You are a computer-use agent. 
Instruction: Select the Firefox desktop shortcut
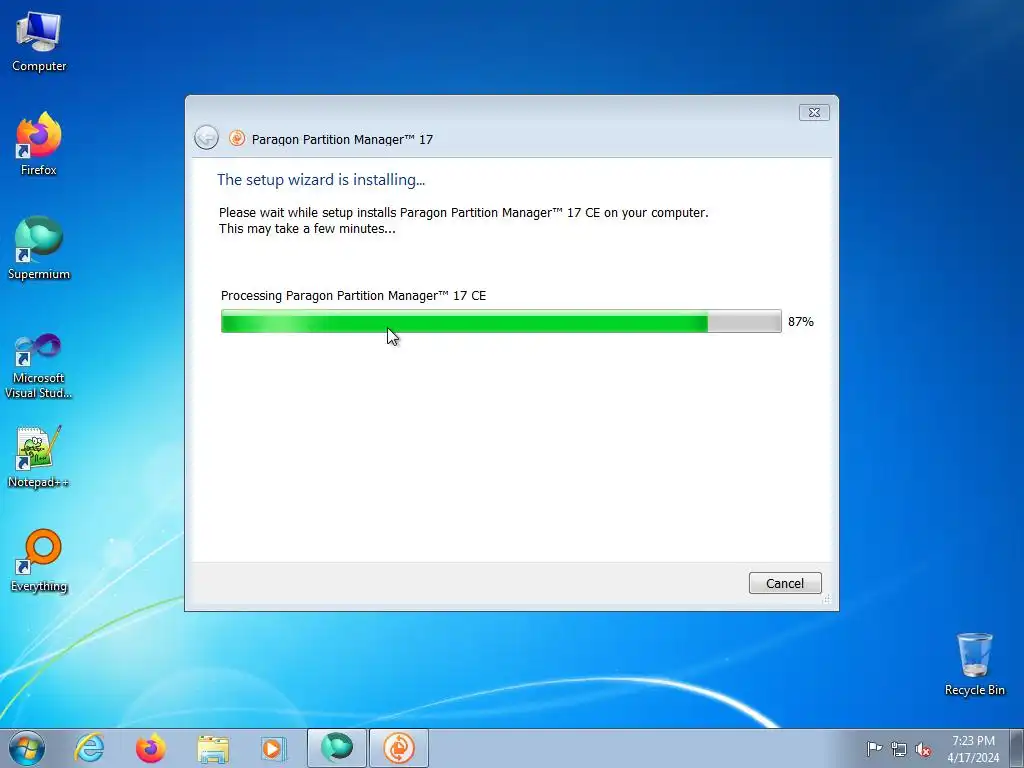pos(39,144)
